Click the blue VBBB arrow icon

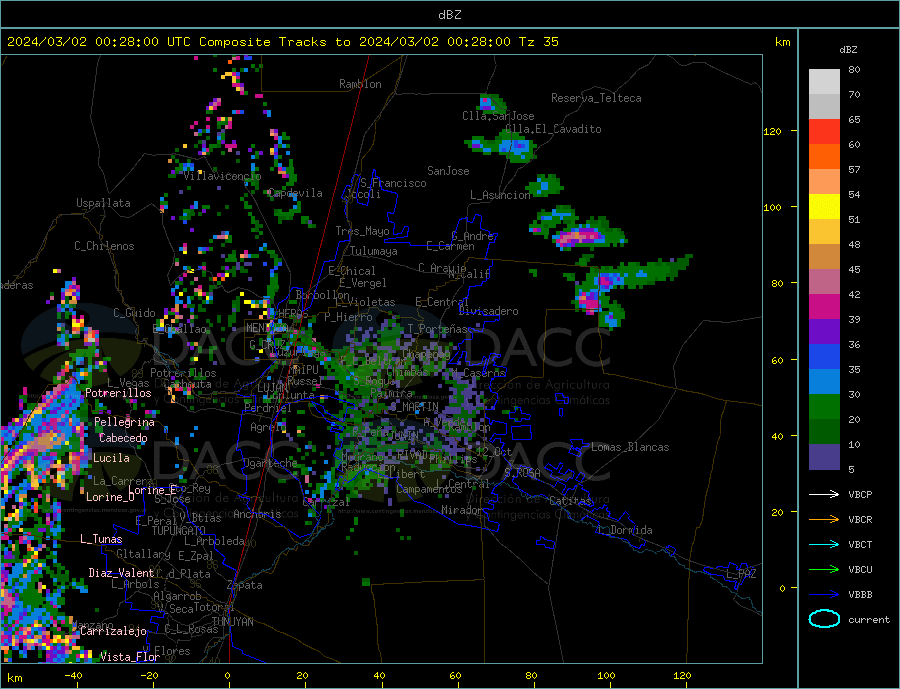tap(824, 594)
